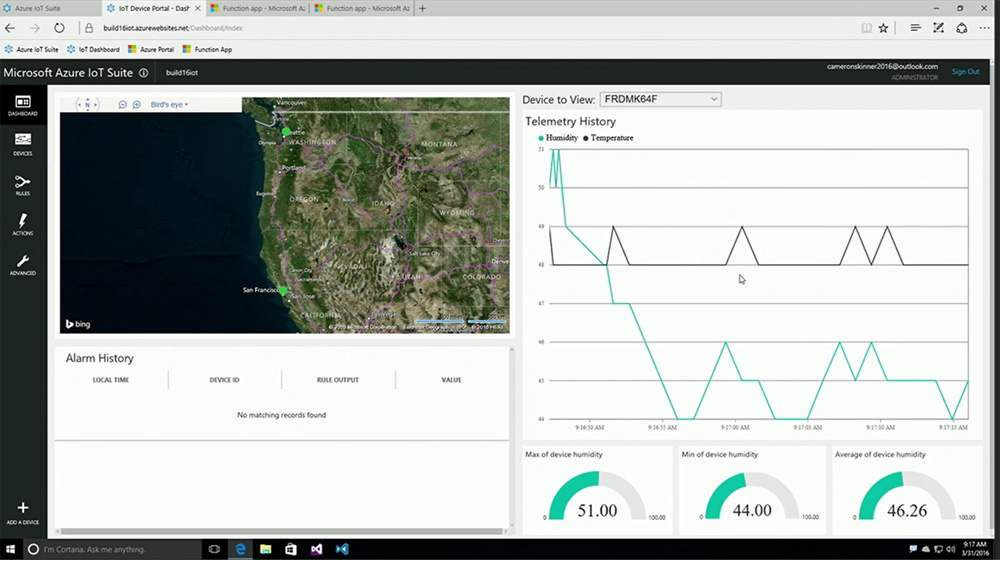Open Visual Studio Code from taskbar

click(x=342, y=549)
